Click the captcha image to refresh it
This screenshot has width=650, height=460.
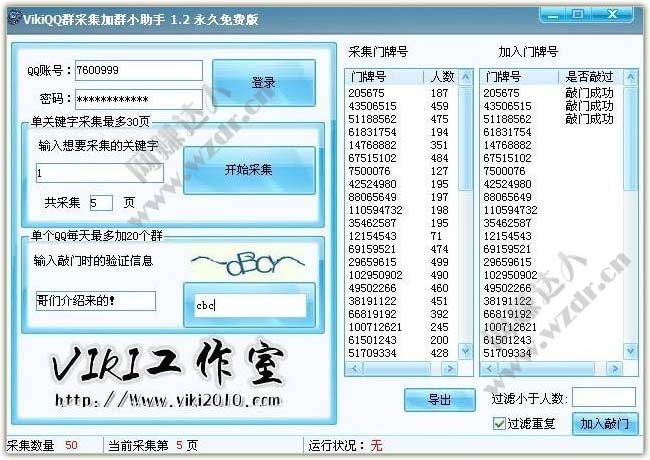click(248, 264)
